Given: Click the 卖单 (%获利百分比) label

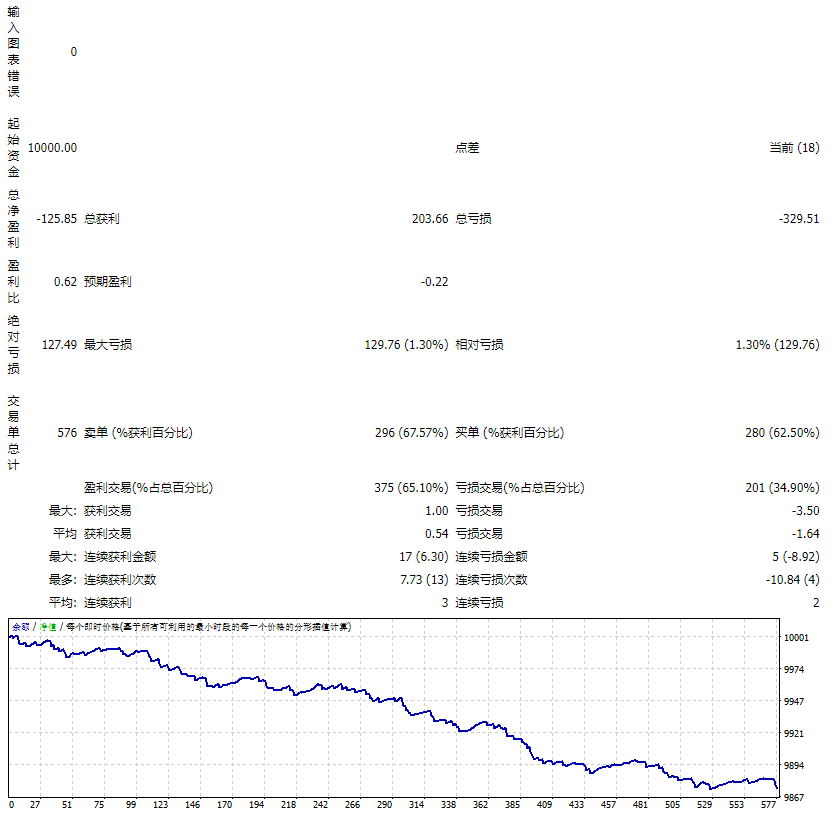Looking at the screenshot, I should click(x=138, y=433).
